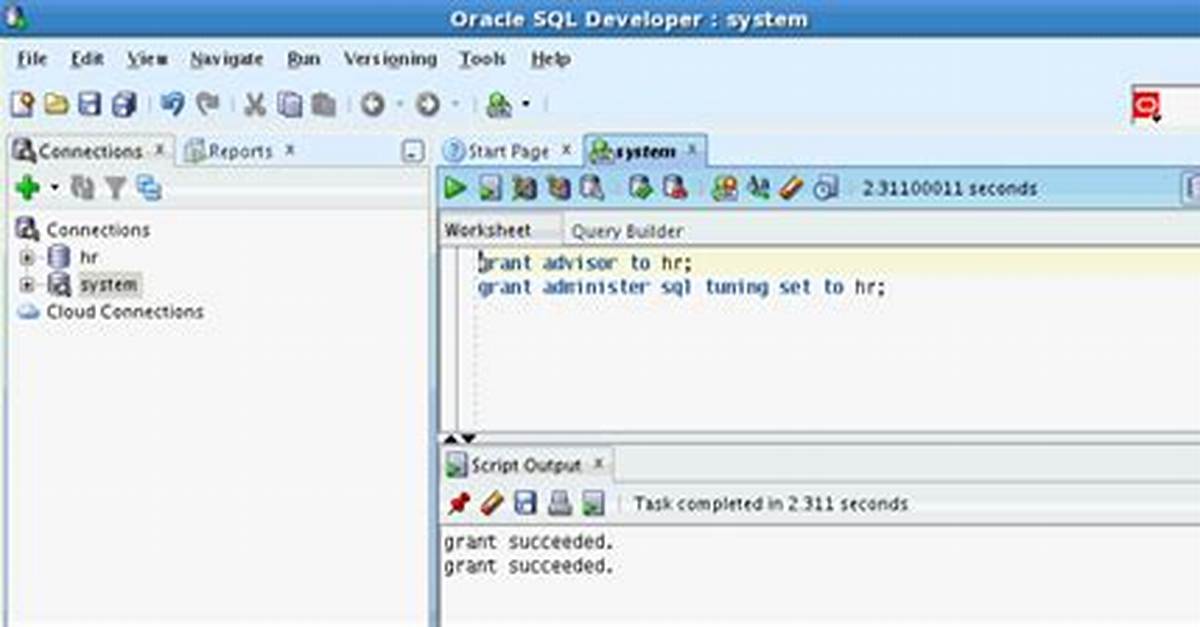This screenshot has height=627, width=1200.
Task: Click the Save All stacked disks icon
Action: click(124, 104)
